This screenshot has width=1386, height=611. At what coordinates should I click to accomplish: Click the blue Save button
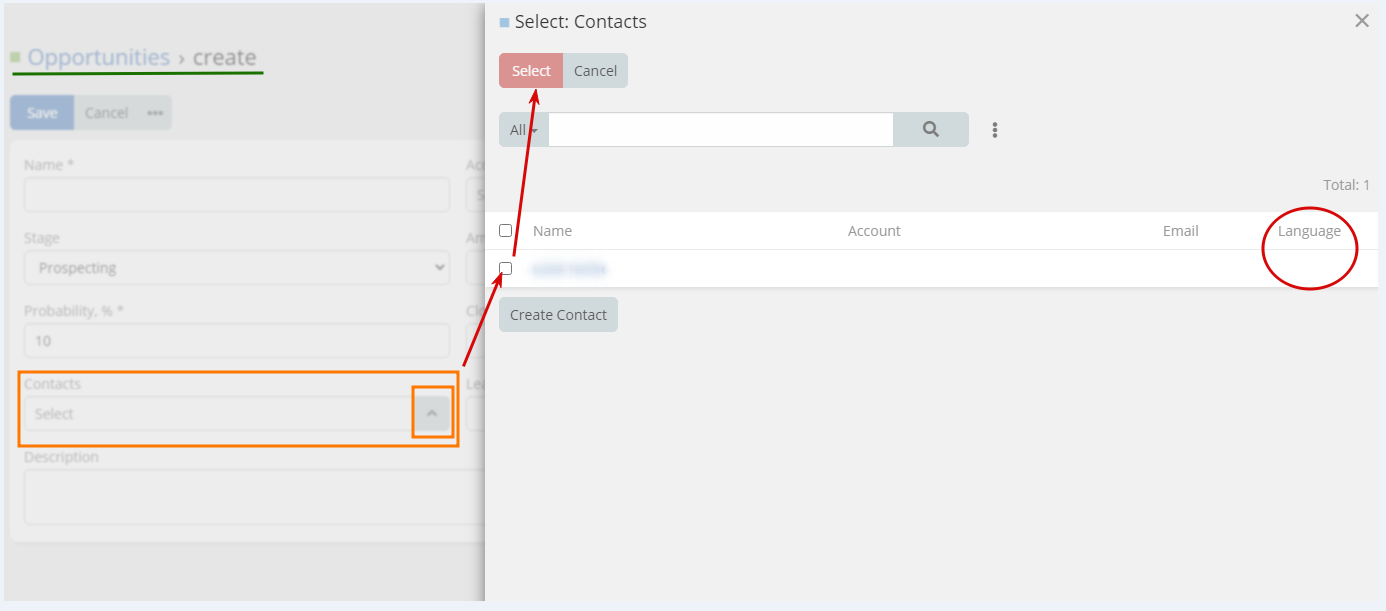pos(41,113)
